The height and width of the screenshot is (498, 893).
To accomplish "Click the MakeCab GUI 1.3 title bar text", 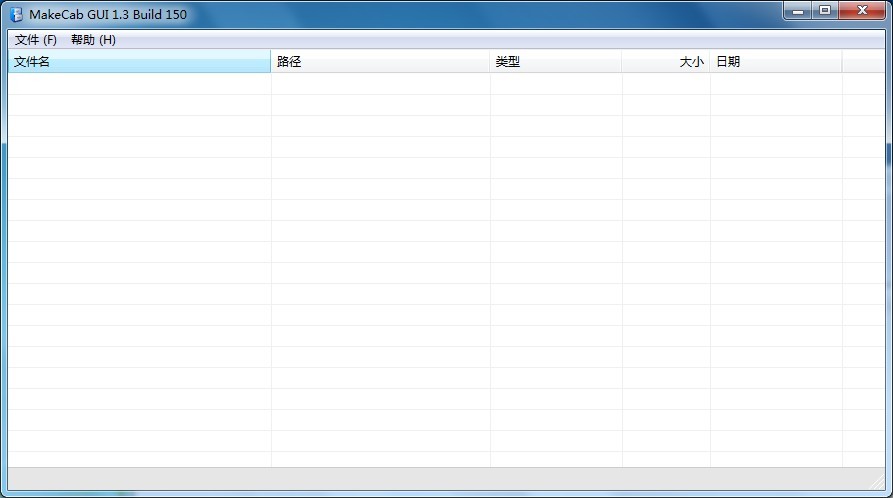I will pos(108,14).
